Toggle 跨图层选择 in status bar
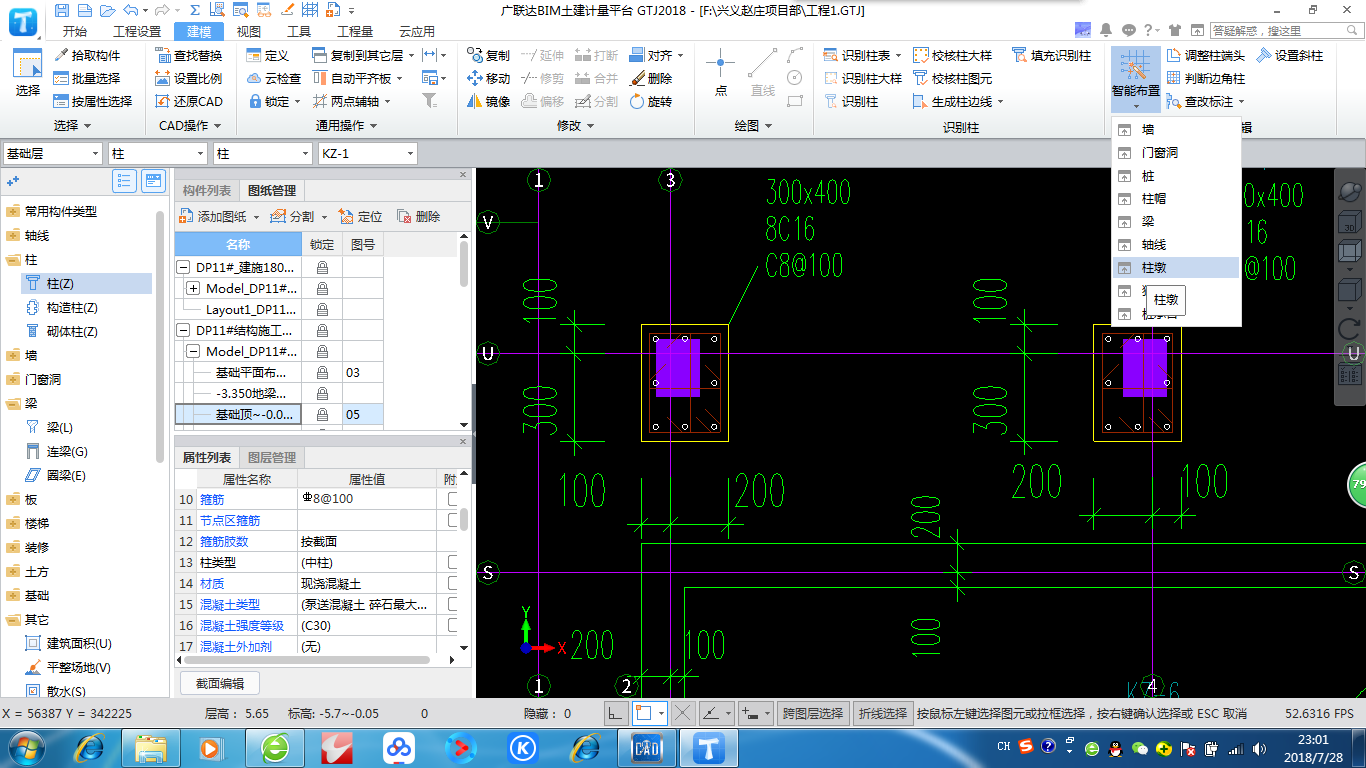Screen dimensions: 1366x768 [x=813, y=713]
